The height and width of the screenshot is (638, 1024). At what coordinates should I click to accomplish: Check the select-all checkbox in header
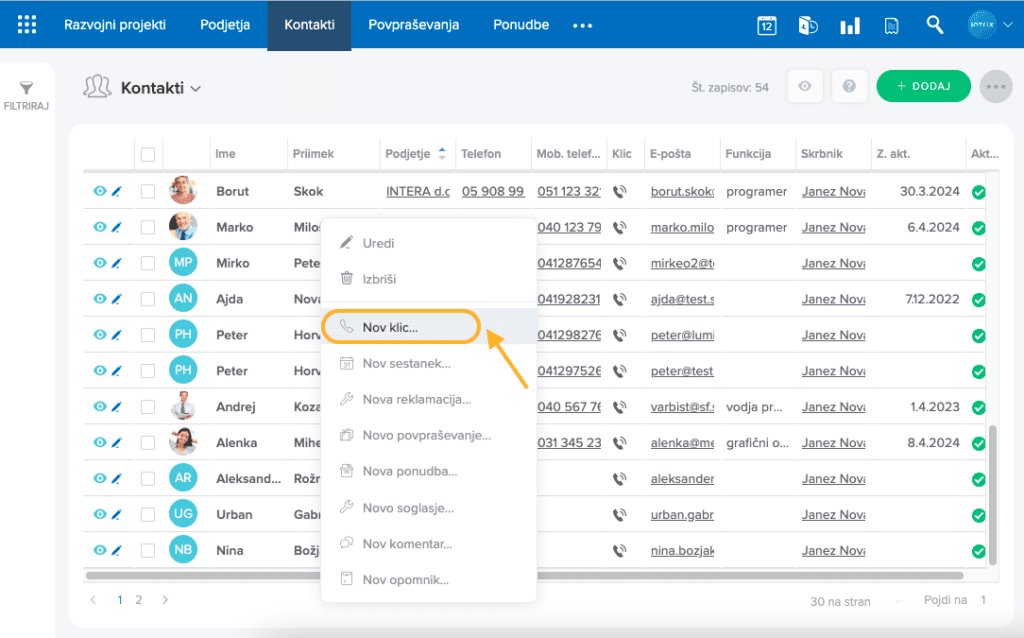coord(148,154)
